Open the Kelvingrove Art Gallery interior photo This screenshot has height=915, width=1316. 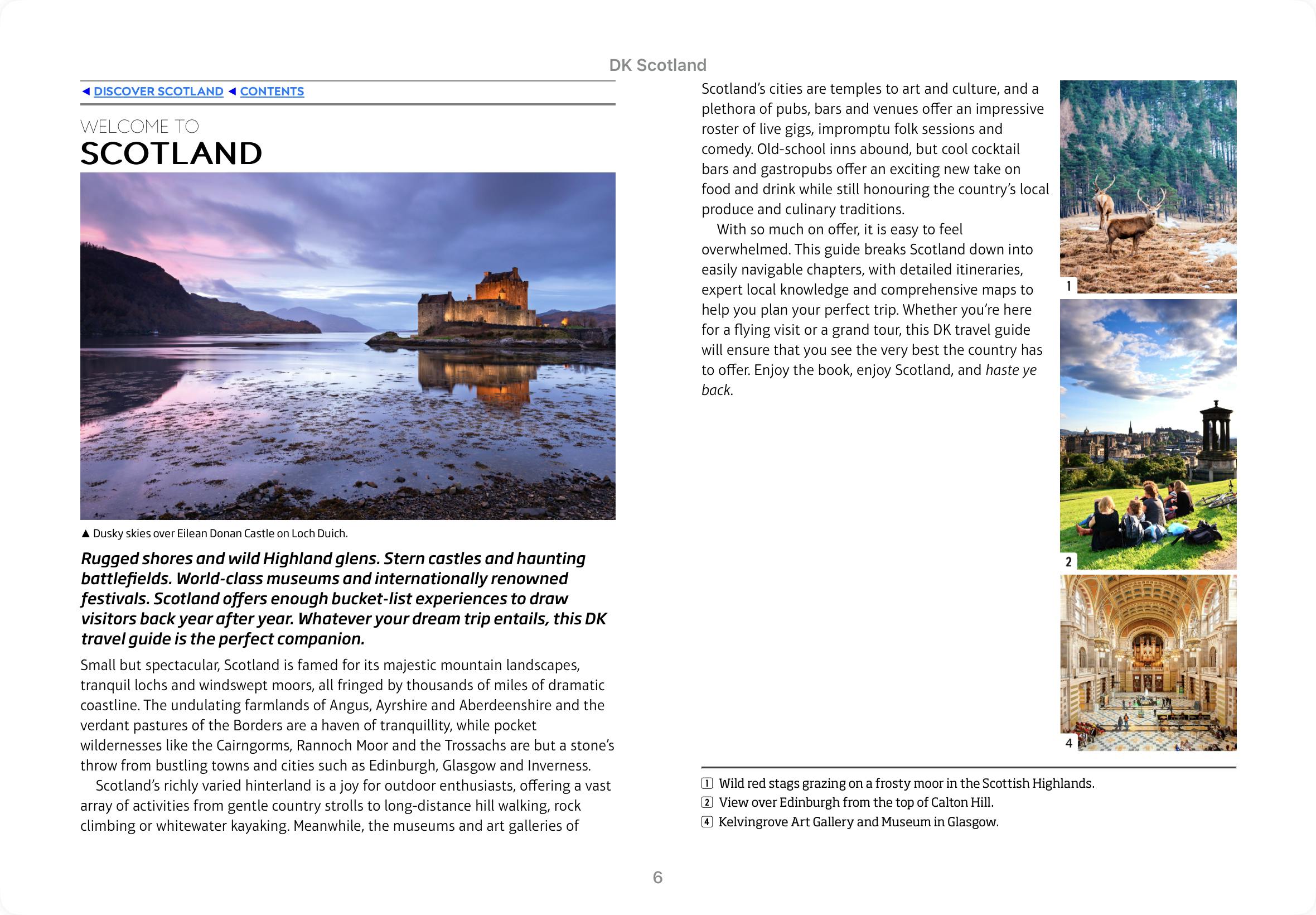coord(1148,663)
